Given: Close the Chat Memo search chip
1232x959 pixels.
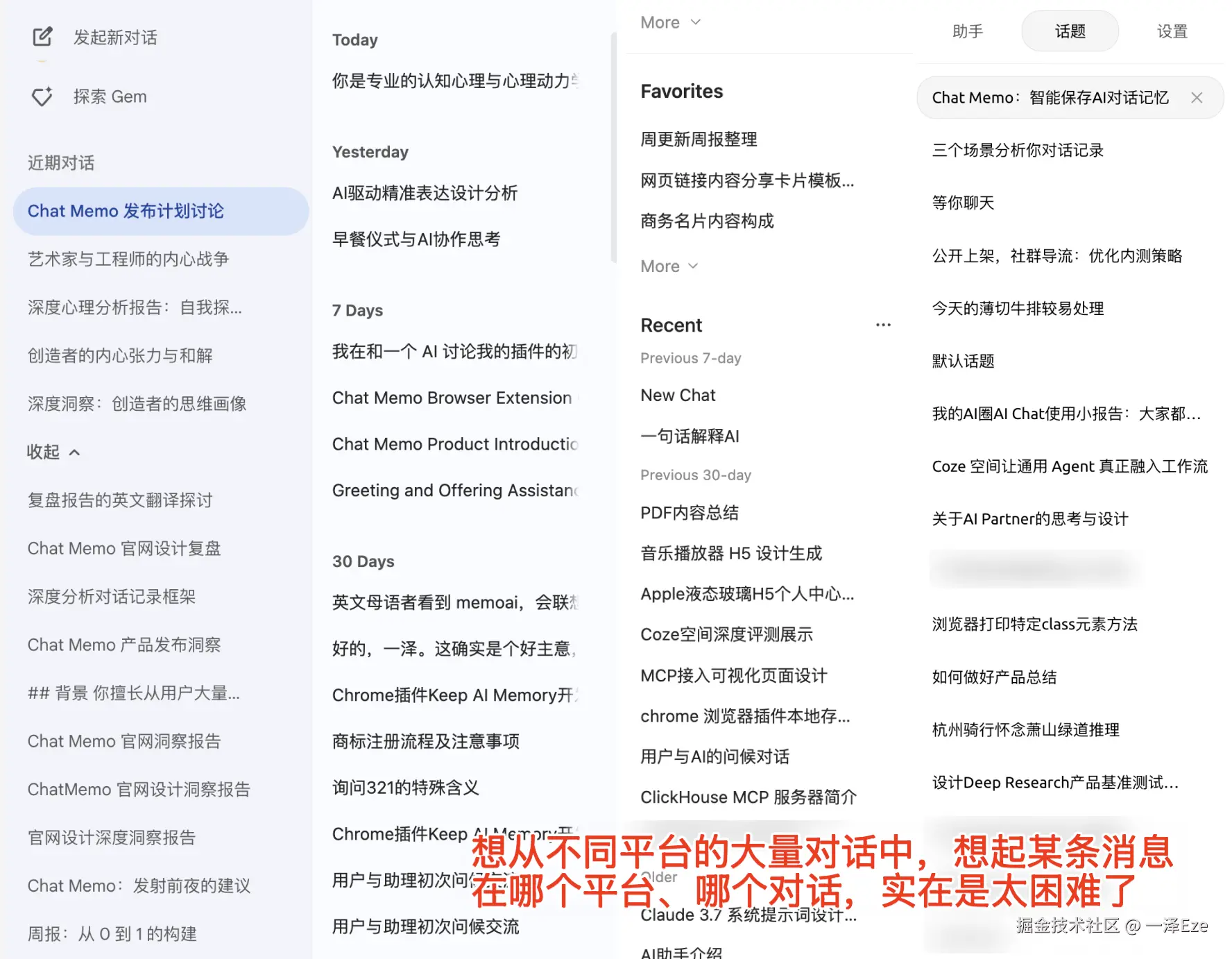Looking at the screenshot, I should click(x=1197, y=98).
